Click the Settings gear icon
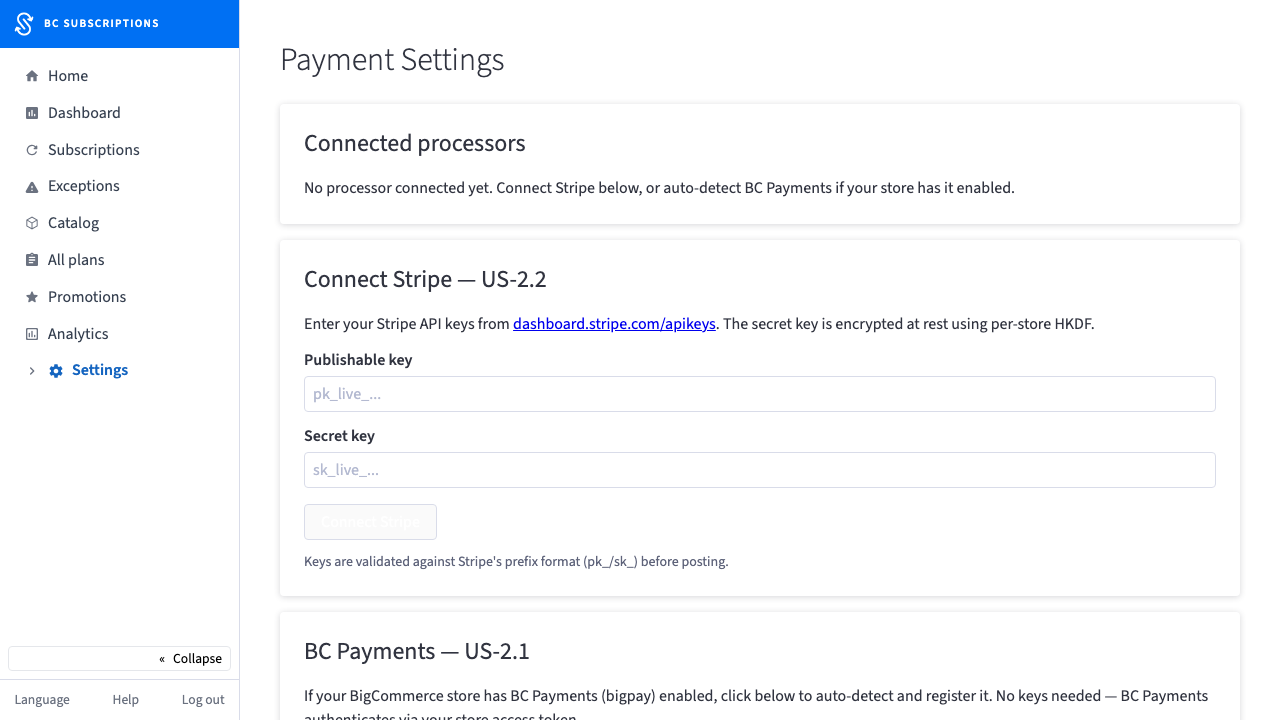The image size is (1280, 720). [56, 371]
